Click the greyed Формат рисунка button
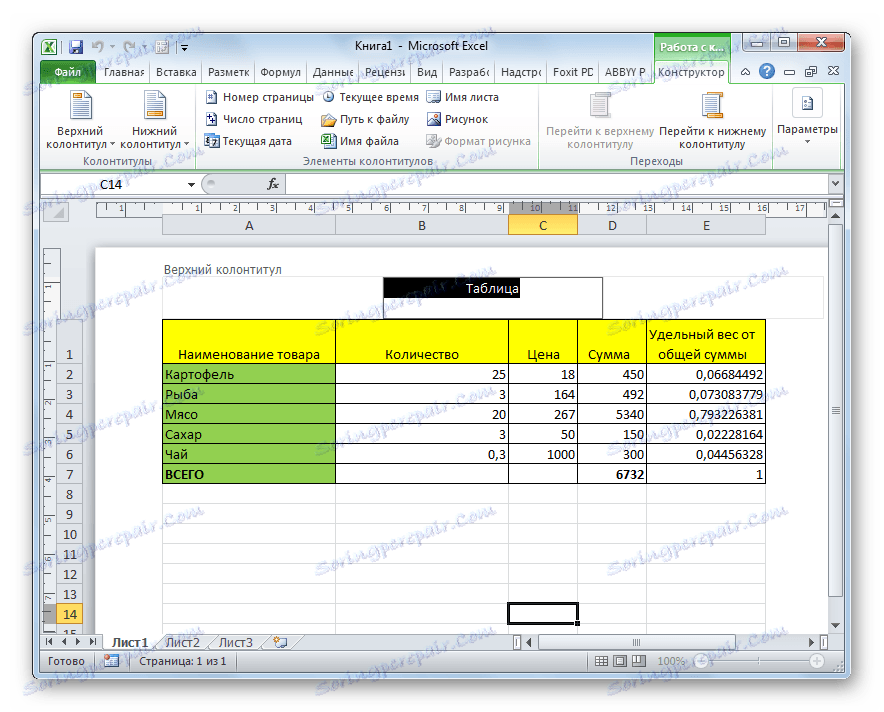The height and width of the screenshot is (712, 884). [479, 141]
